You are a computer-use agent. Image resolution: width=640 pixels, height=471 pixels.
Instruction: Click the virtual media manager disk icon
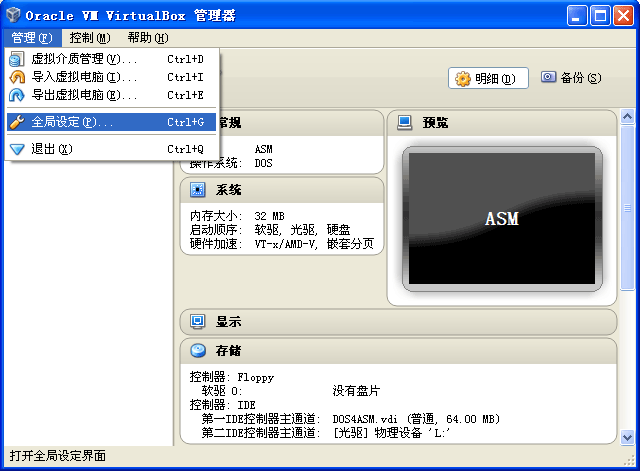click(17, 59)
